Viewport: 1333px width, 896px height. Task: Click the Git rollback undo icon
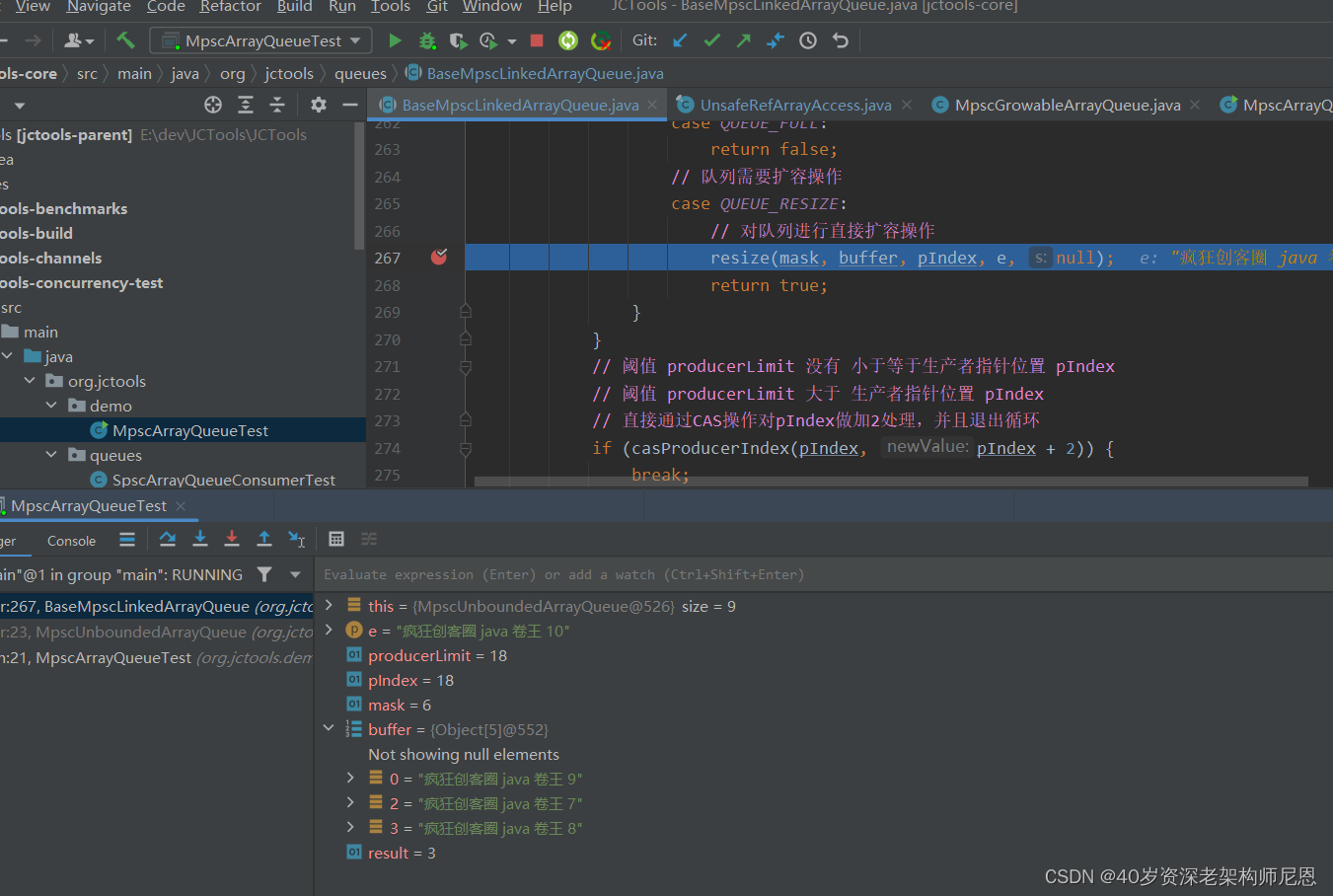pos(841,40)
